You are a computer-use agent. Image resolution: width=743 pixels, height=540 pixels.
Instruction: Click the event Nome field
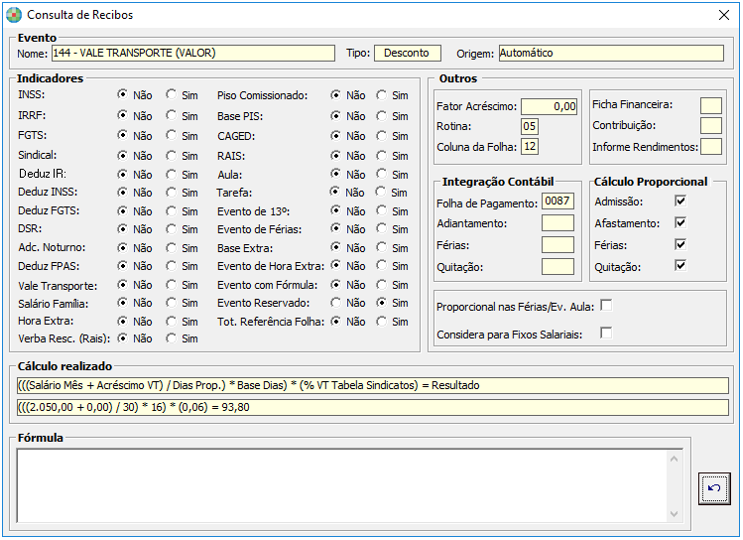click(193, 53)
